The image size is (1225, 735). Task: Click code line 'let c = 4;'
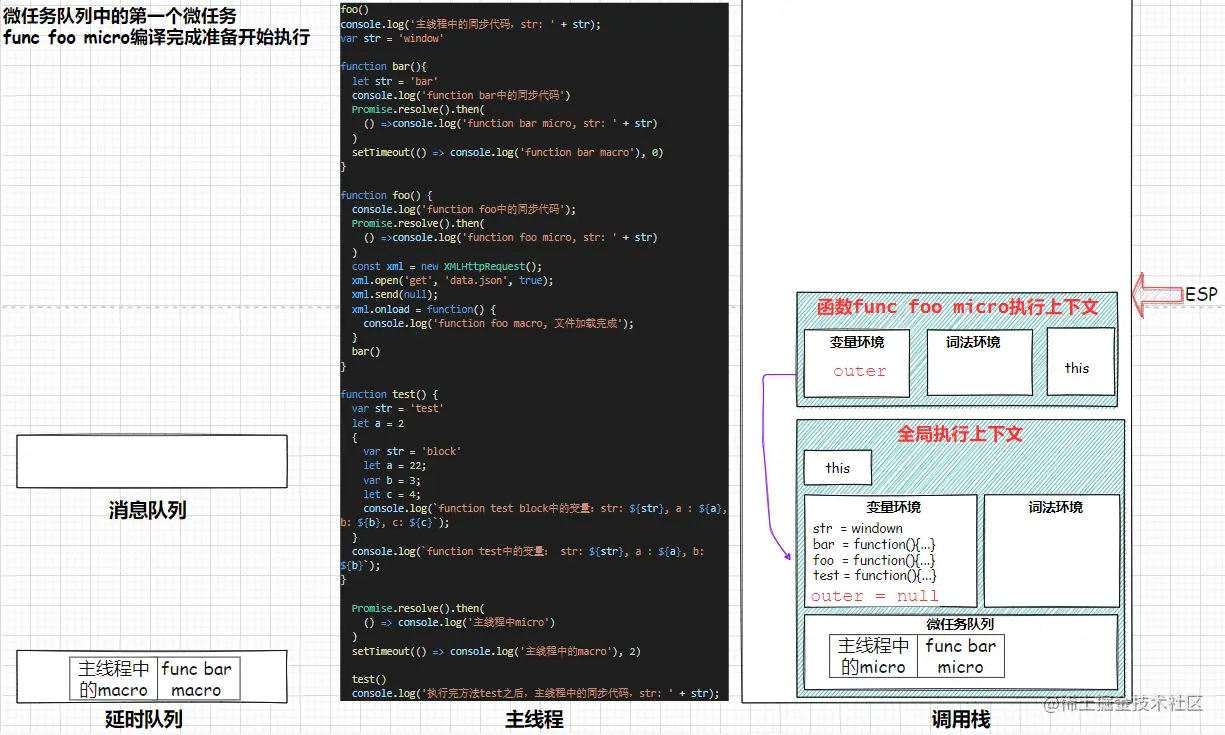[x=392, y=494]
